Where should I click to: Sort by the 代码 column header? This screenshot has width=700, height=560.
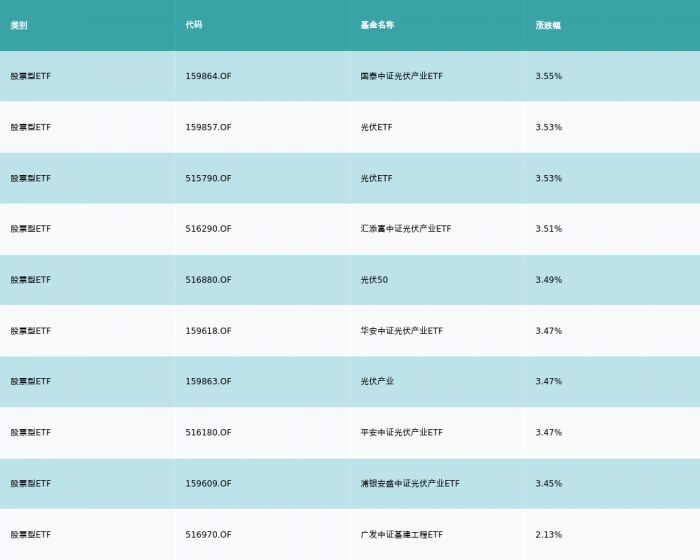pos(194,25)
